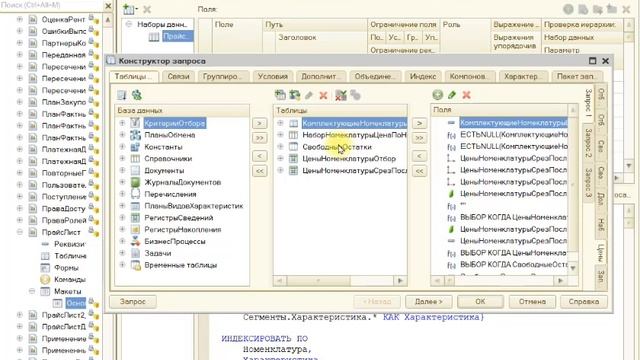Select ПланыВидовХарактеристик in database tree
640x360 pixels.
point(193,206)
